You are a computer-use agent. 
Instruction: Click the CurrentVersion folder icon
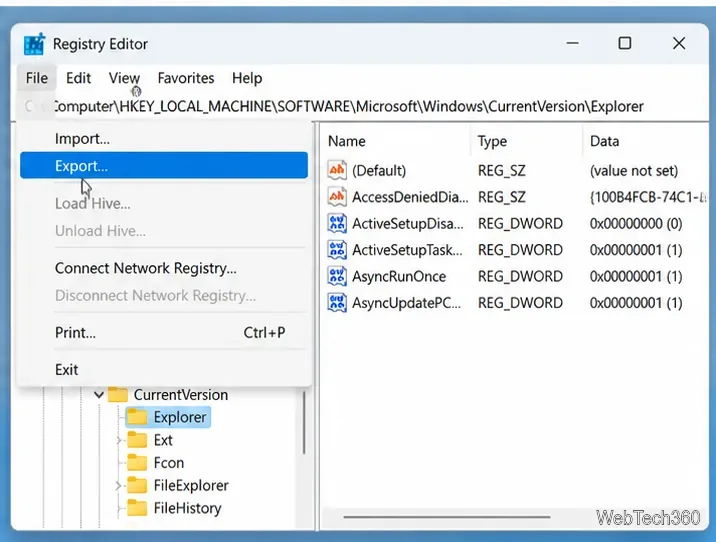click(x=118, y=395)
